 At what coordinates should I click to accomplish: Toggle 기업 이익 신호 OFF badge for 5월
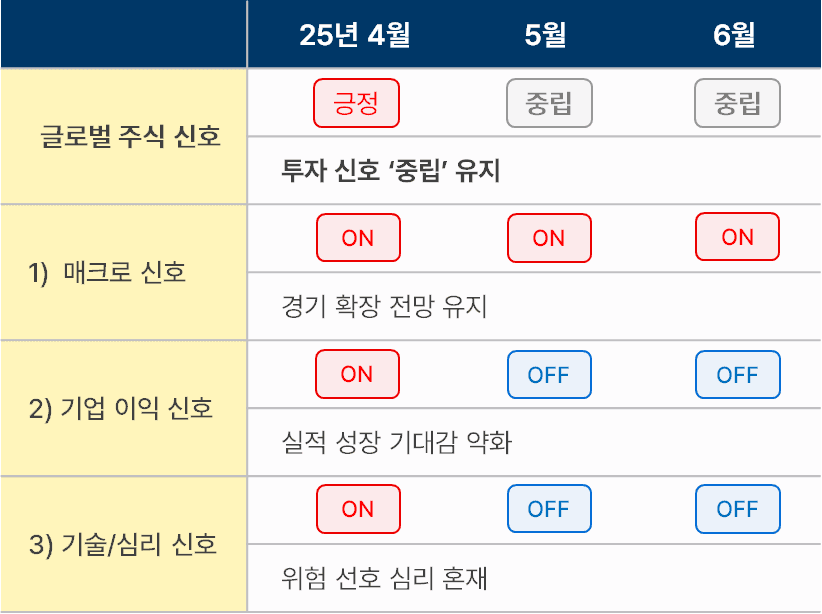coord(548,374)
